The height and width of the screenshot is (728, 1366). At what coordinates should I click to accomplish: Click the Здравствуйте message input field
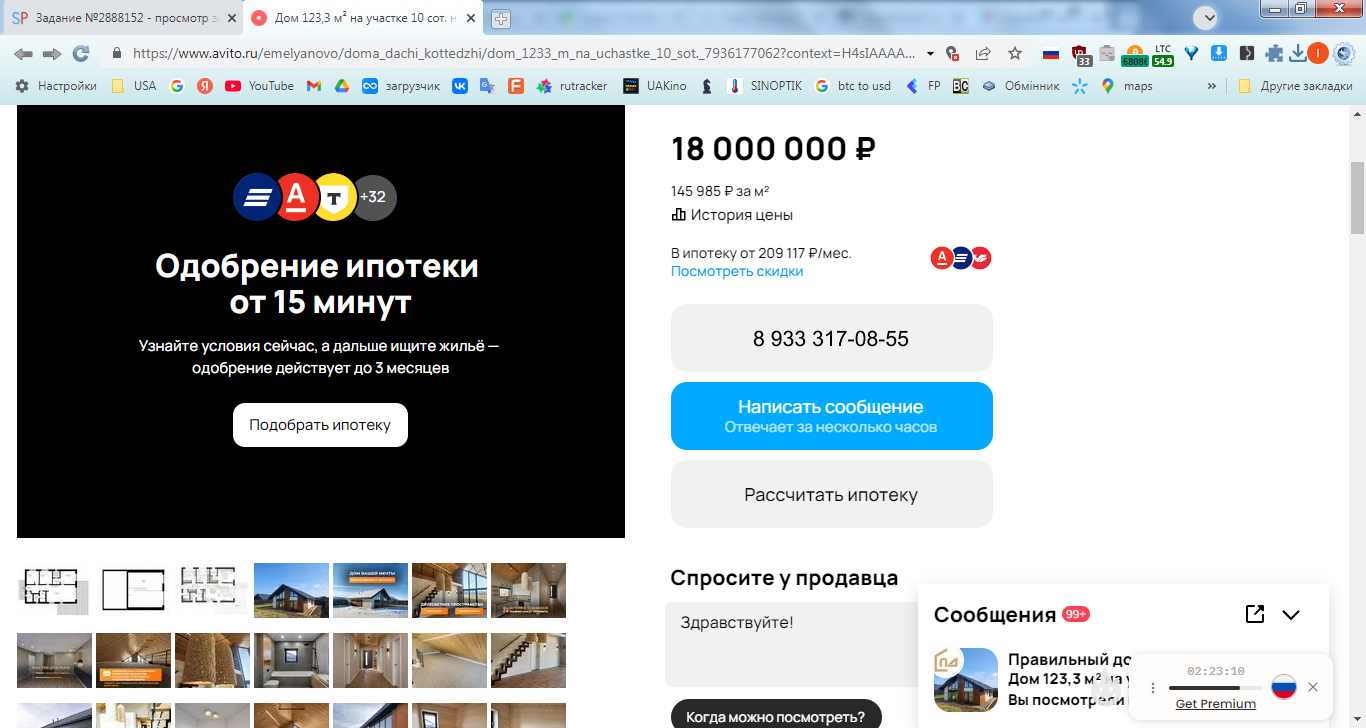click(x=790, y=644)
